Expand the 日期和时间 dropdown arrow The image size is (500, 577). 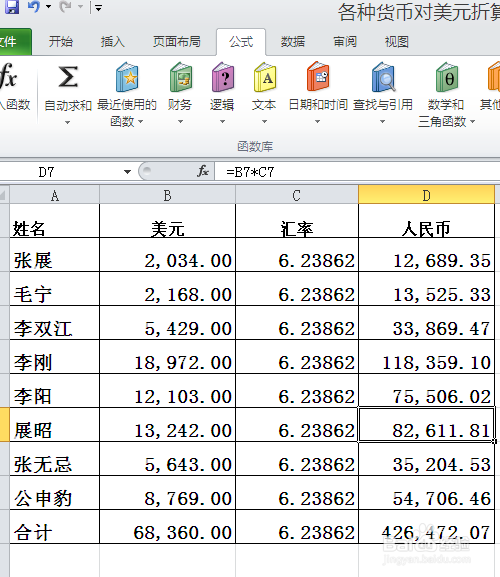[x=317, y=121]
